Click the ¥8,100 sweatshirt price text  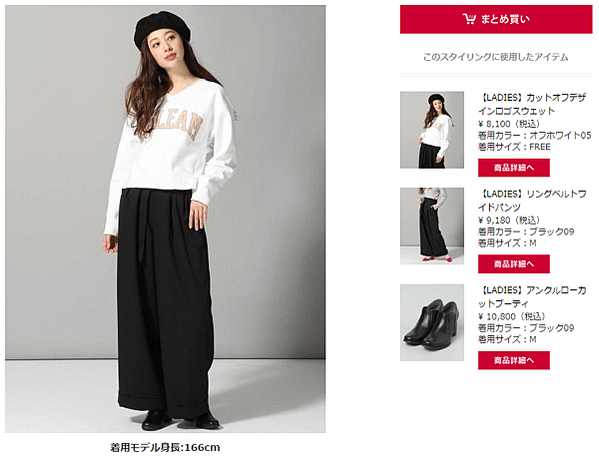click(508, 124)
